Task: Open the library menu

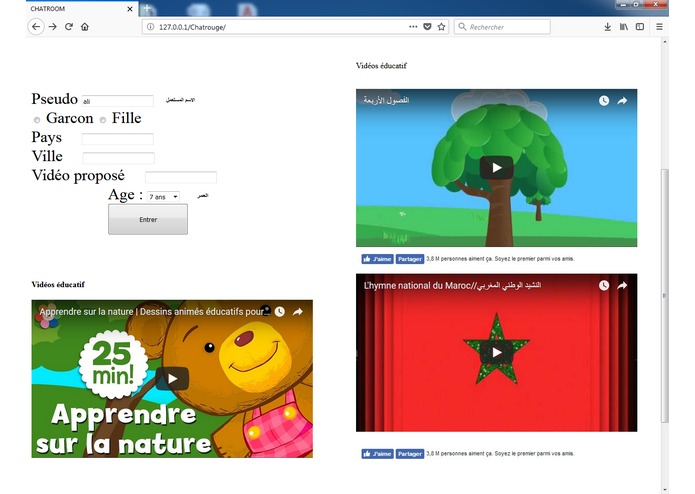Action: pos(624,27)
